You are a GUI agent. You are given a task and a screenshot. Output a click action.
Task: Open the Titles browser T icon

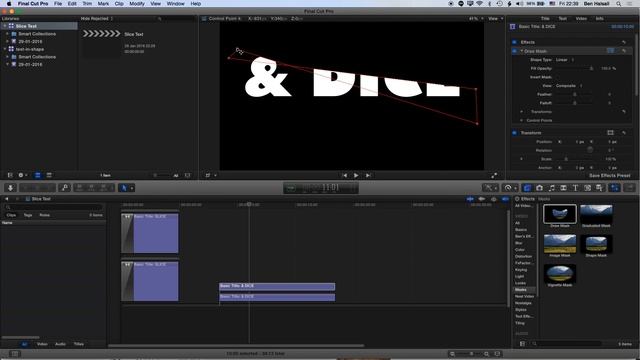point(575,188)
